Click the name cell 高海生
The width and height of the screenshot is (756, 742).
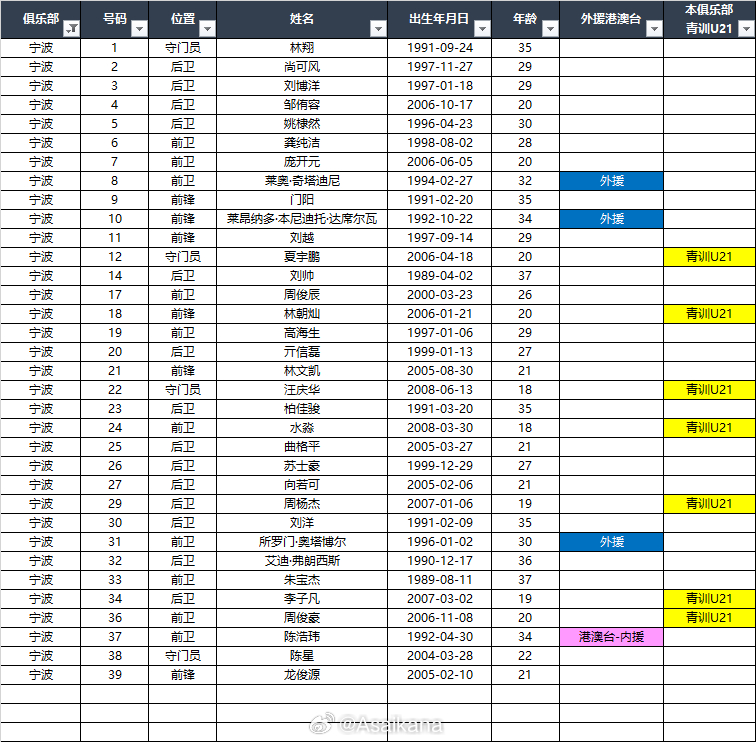[x=302, y=333]
